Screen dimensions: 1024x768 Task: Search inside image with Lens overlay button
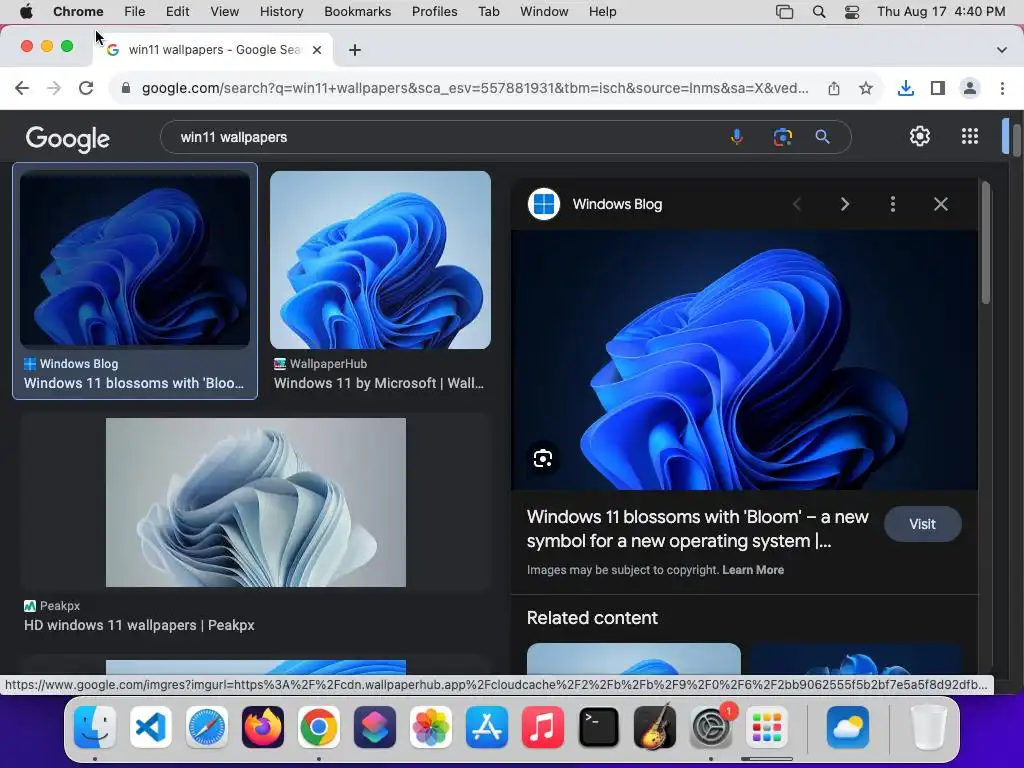543,458
